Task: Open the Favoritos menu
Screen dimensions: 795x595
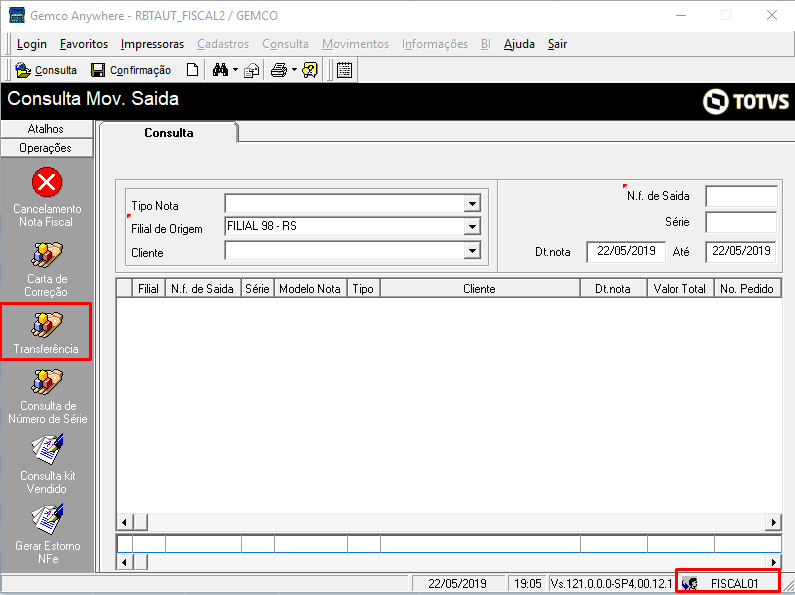Action: pos(84,44)
